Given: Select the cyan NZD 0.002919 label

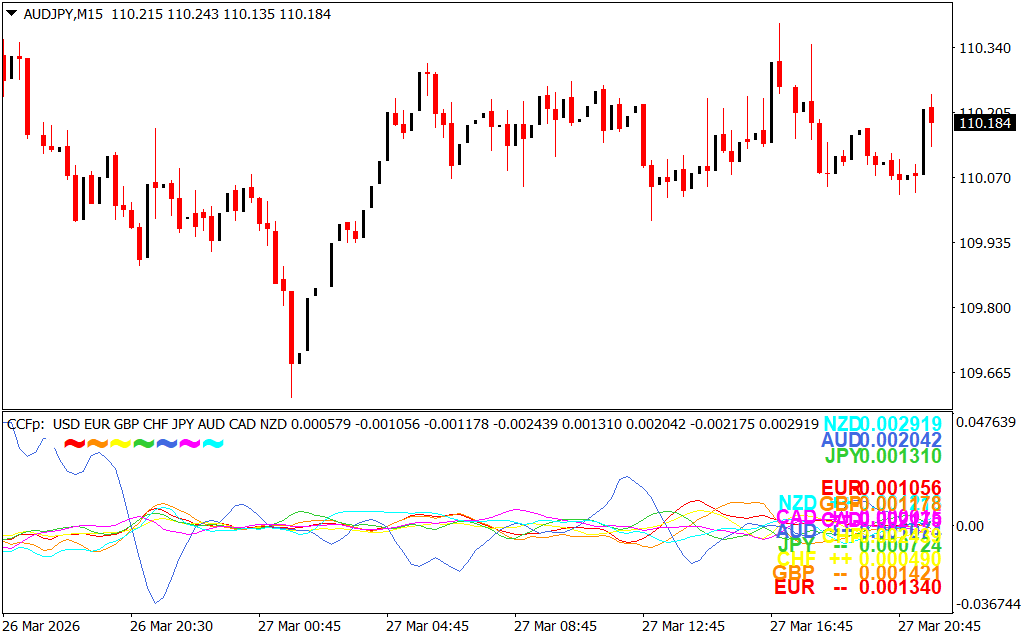Looking at the screenshot, I should tap(882, 424).
